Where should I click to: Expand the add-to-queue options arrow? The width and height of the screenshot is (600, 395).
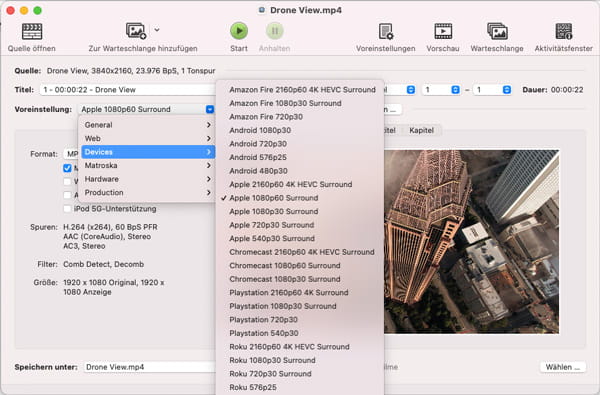click(x=157, y=29)
